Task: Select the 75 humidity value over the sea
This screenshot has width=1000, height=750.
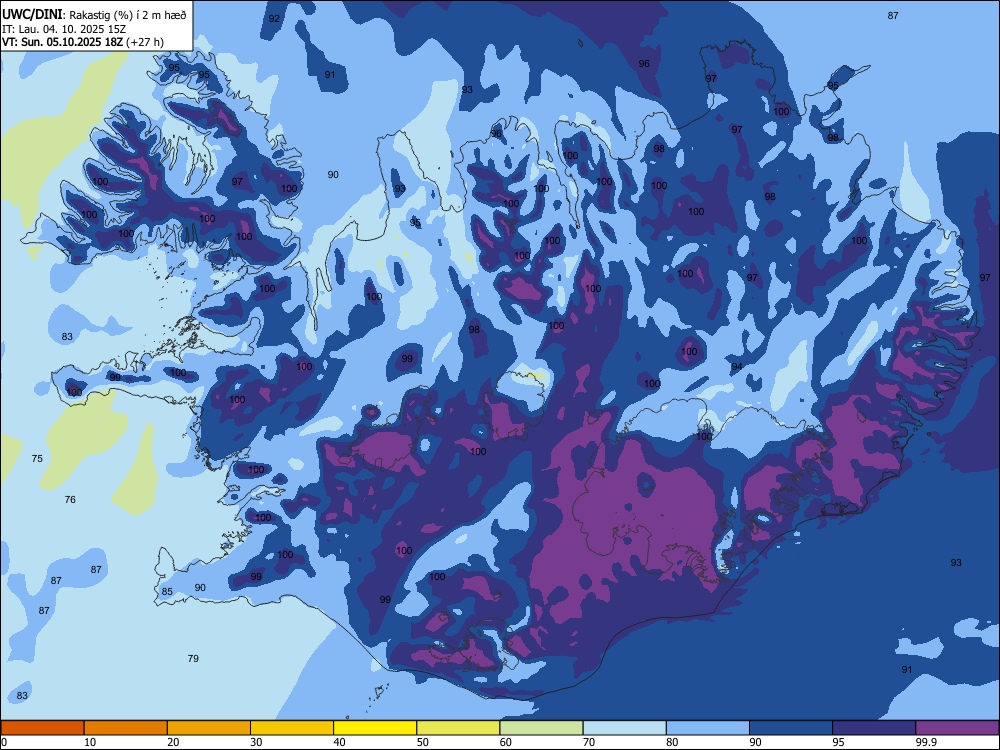Action: pyautogui.click(x=37, y=459)
